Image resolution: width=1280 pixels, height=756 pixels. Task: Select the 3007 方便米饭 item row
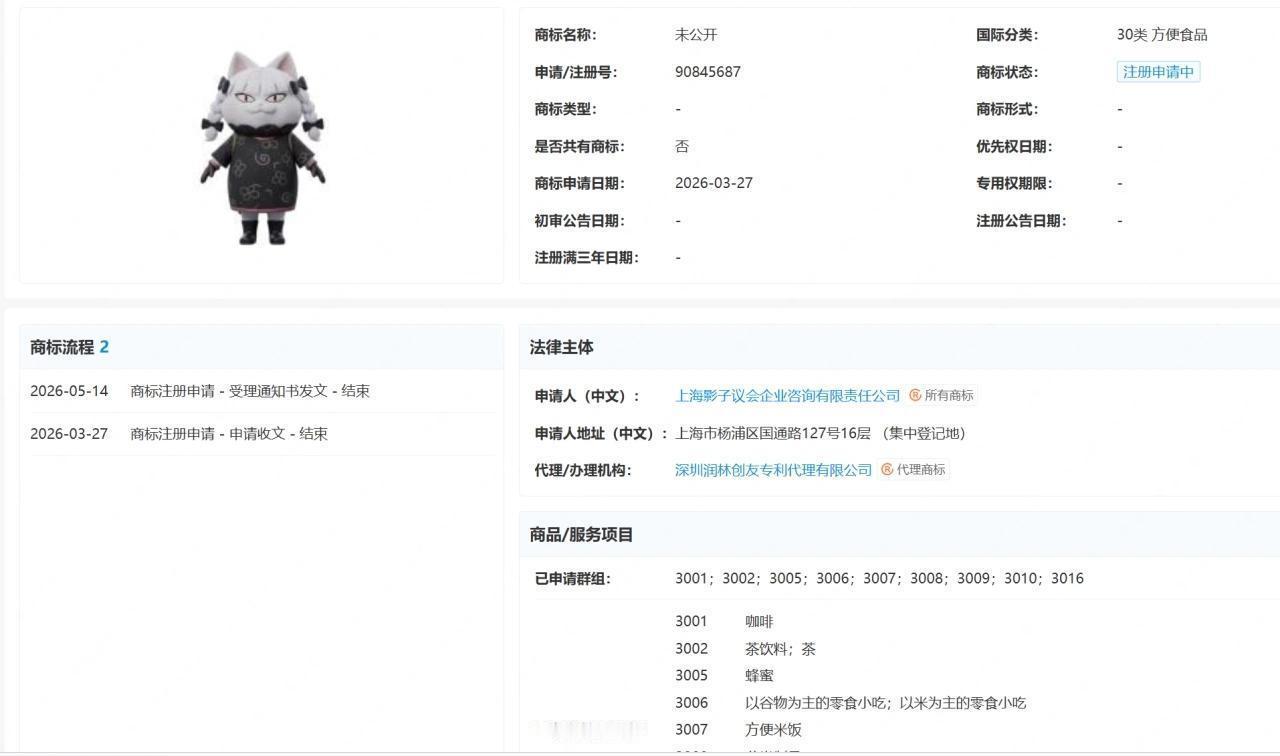pos(738,729)
